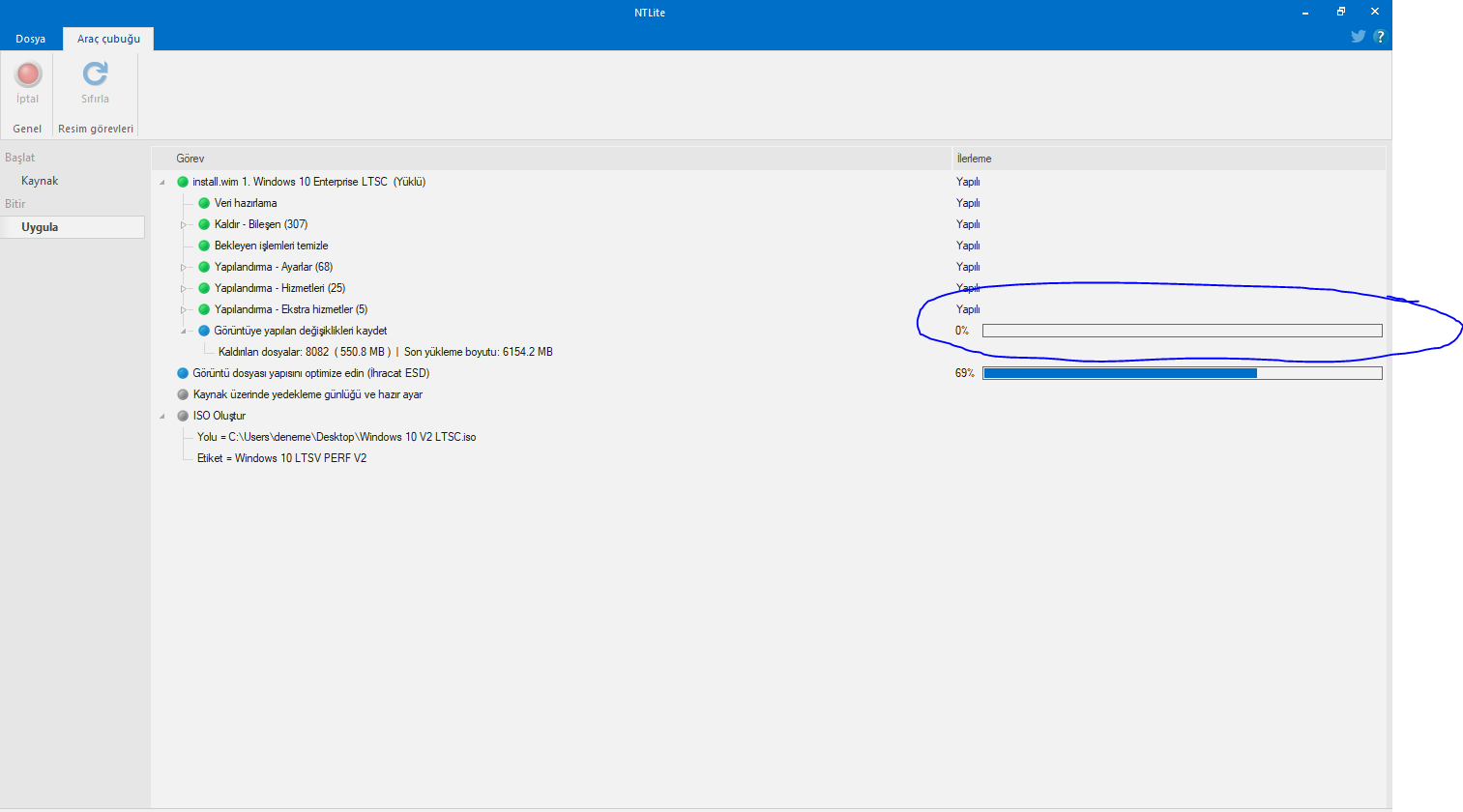1463x812 pixels.
Task: Switch to Araç çubuğu tab
Action: tap(108, 39)
